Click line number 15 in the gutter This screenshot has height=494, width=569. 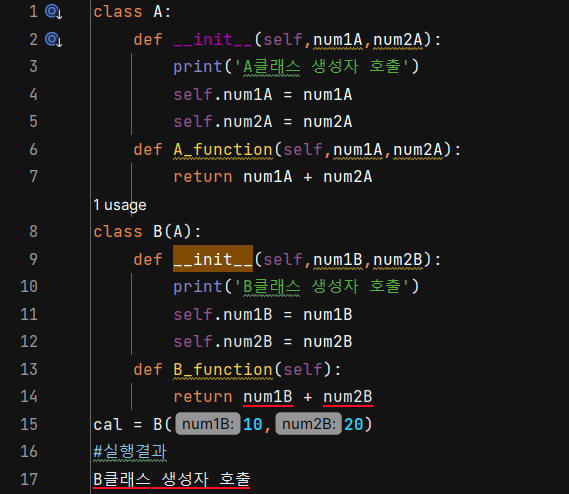(29, 424)
